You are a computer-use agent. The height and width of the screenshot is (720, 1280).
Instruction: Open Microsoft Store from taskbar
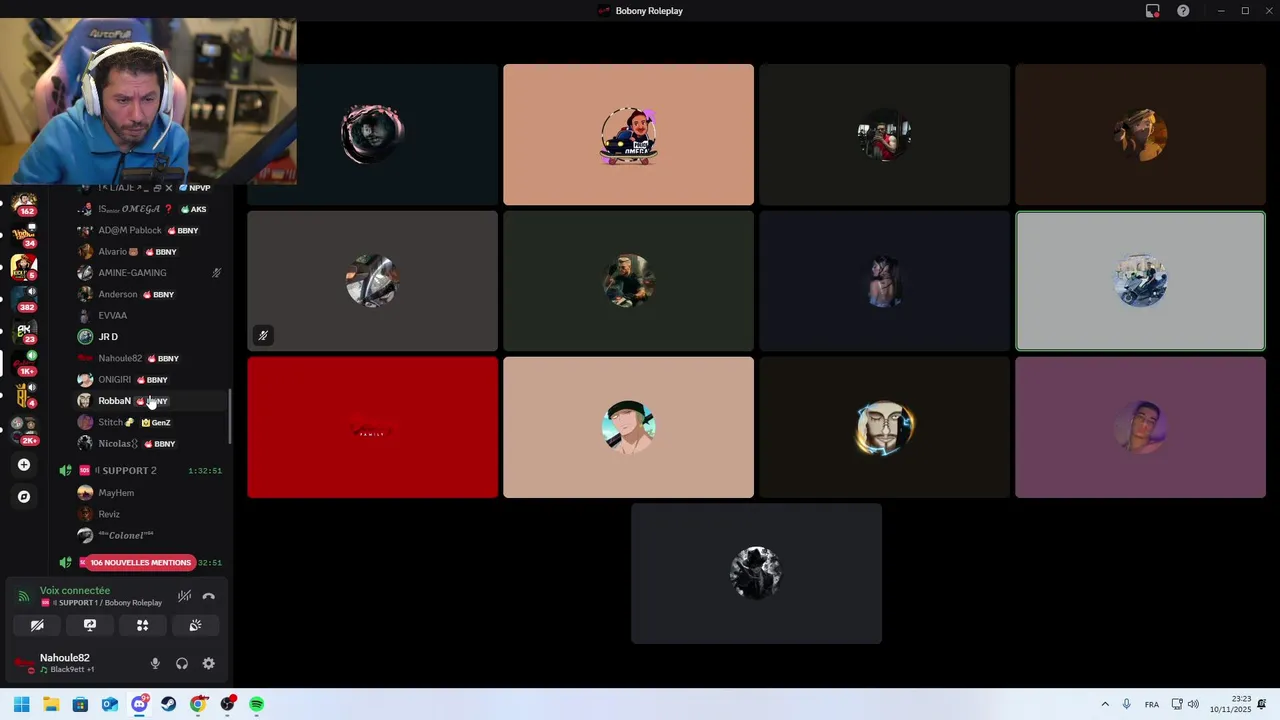[80, 704]
